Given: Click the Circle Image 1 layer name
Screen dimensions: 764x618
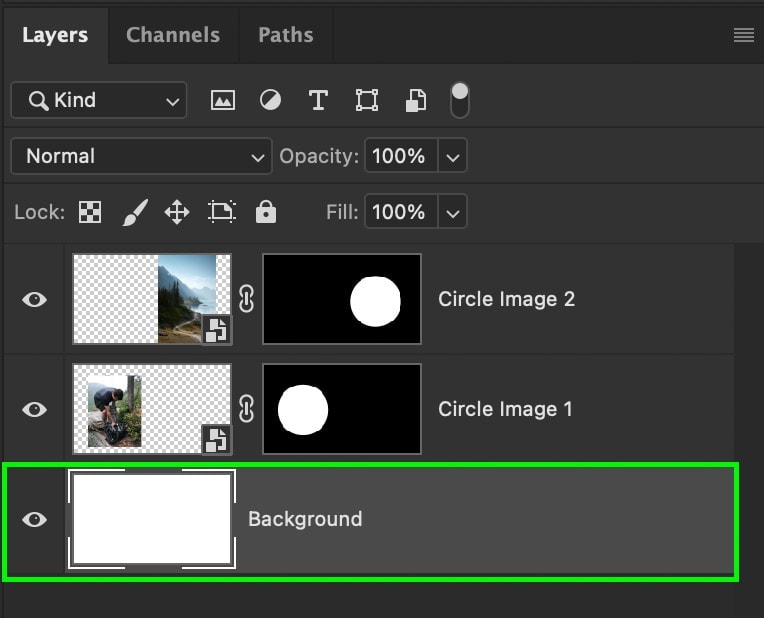Looking at the screenshot, I should (505, 409).
